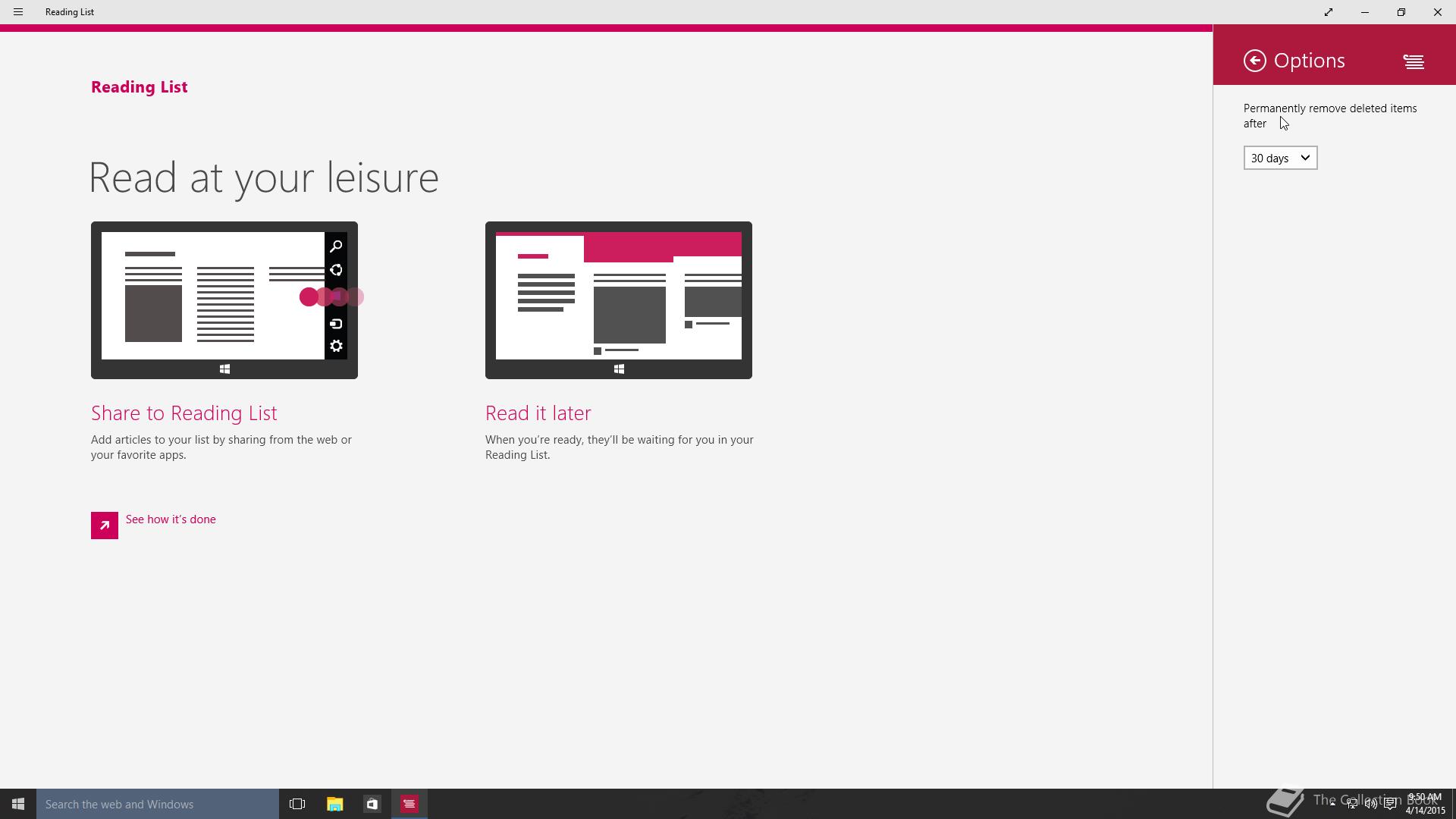Screen dimensions: 1456x819
Task: Open the hamburger menu in title bar
Action: coord(18,12)
